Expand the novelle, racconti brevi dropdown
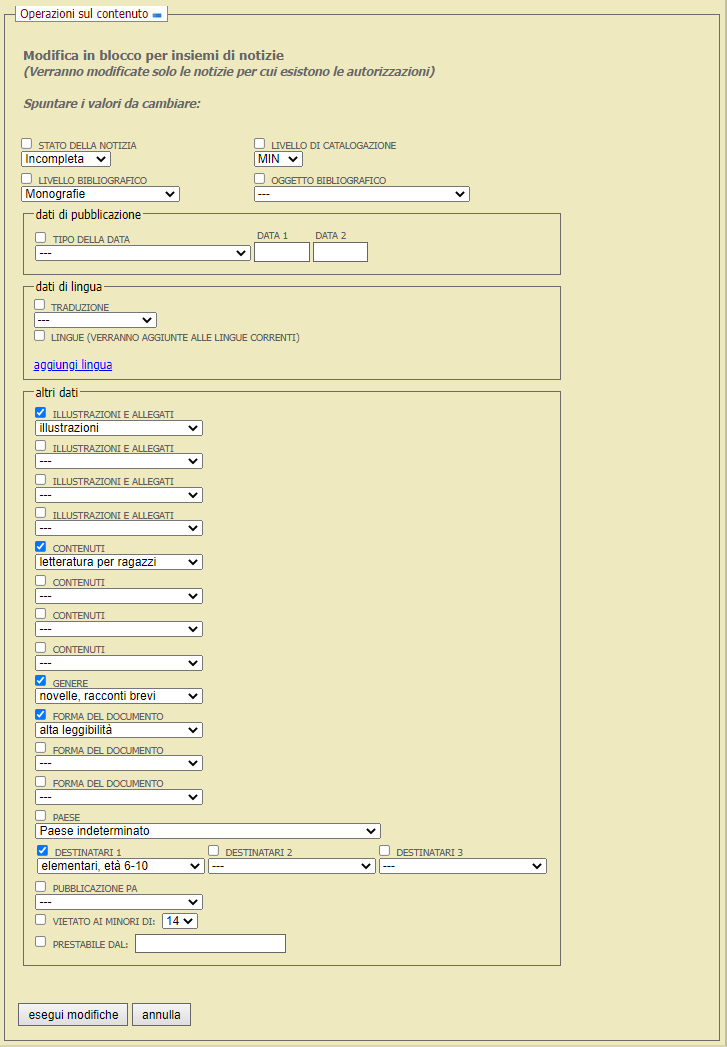Viewport: 727px width, 1047px height. 119,696
